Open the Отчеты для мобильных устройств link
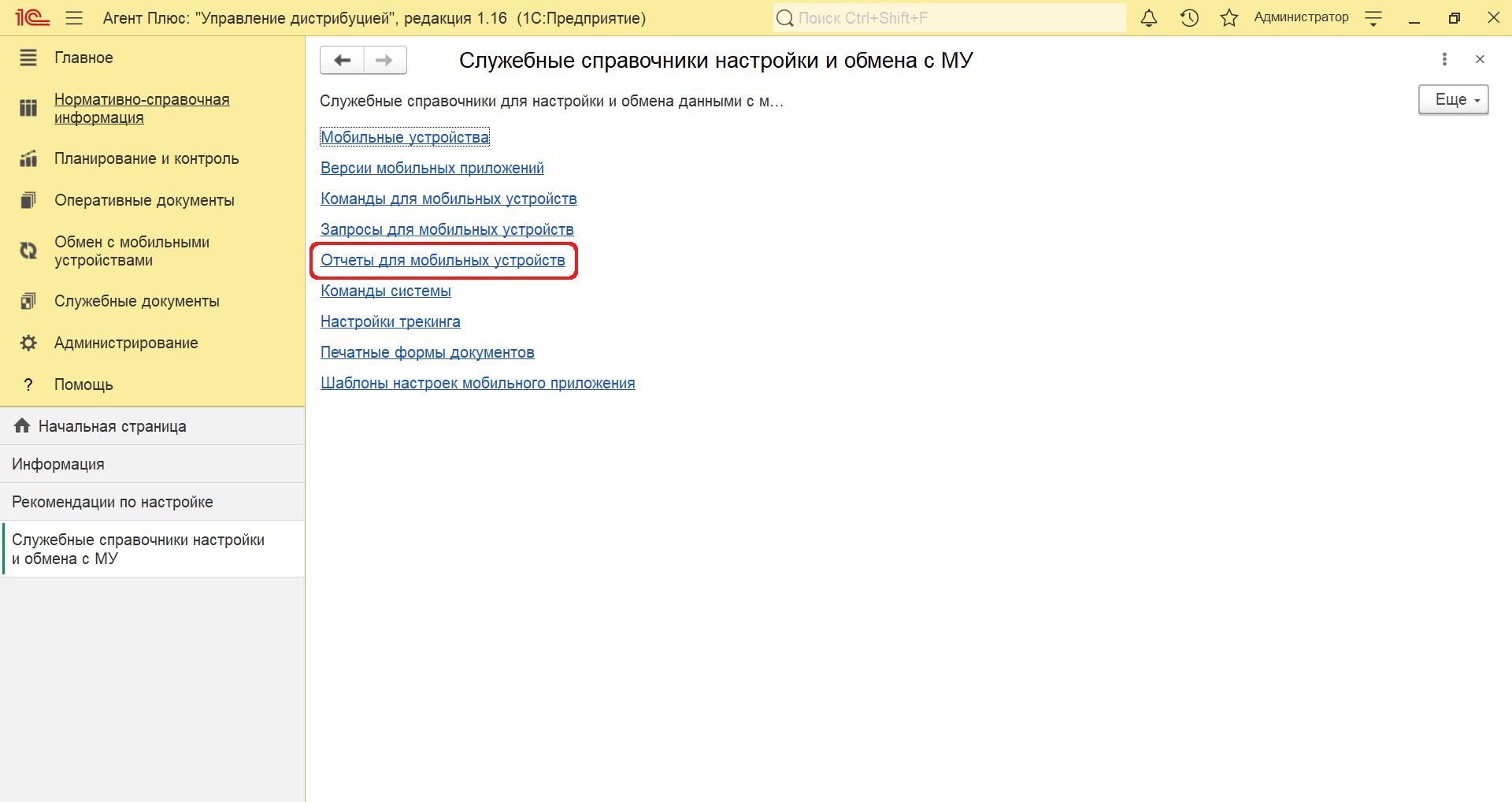This screenshot has height=802, width=1512. 443,260
